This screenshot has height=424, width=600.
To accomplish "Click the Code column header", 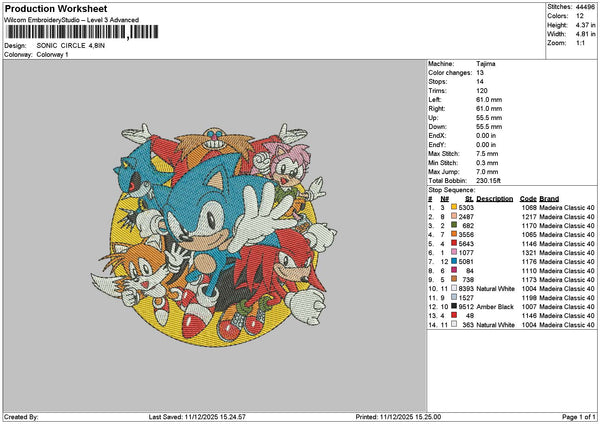I will point(528,199).
